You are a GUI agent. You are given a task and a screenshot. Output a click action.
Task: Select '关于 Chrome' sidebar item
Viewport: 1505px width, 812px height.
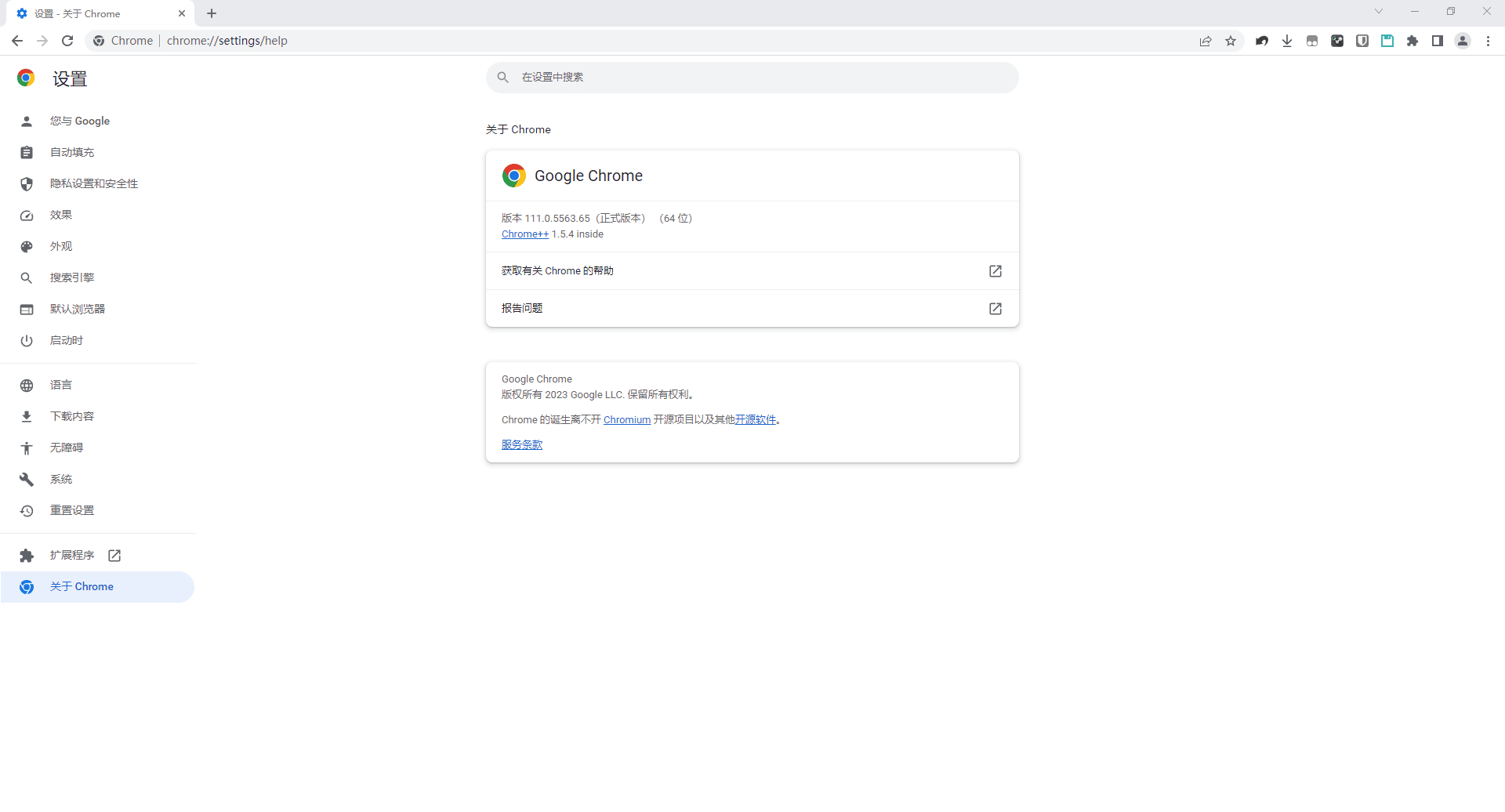[97, 586]
